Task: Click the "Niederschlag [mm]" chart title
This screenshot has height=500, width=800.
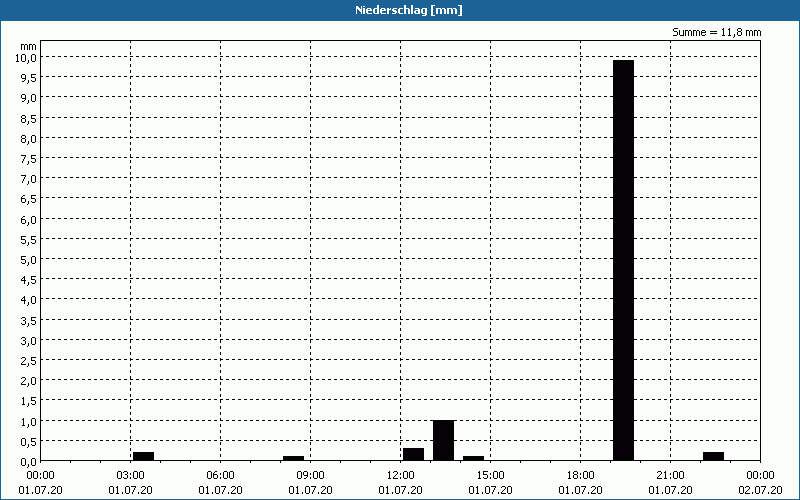Action: click(409, 10)
